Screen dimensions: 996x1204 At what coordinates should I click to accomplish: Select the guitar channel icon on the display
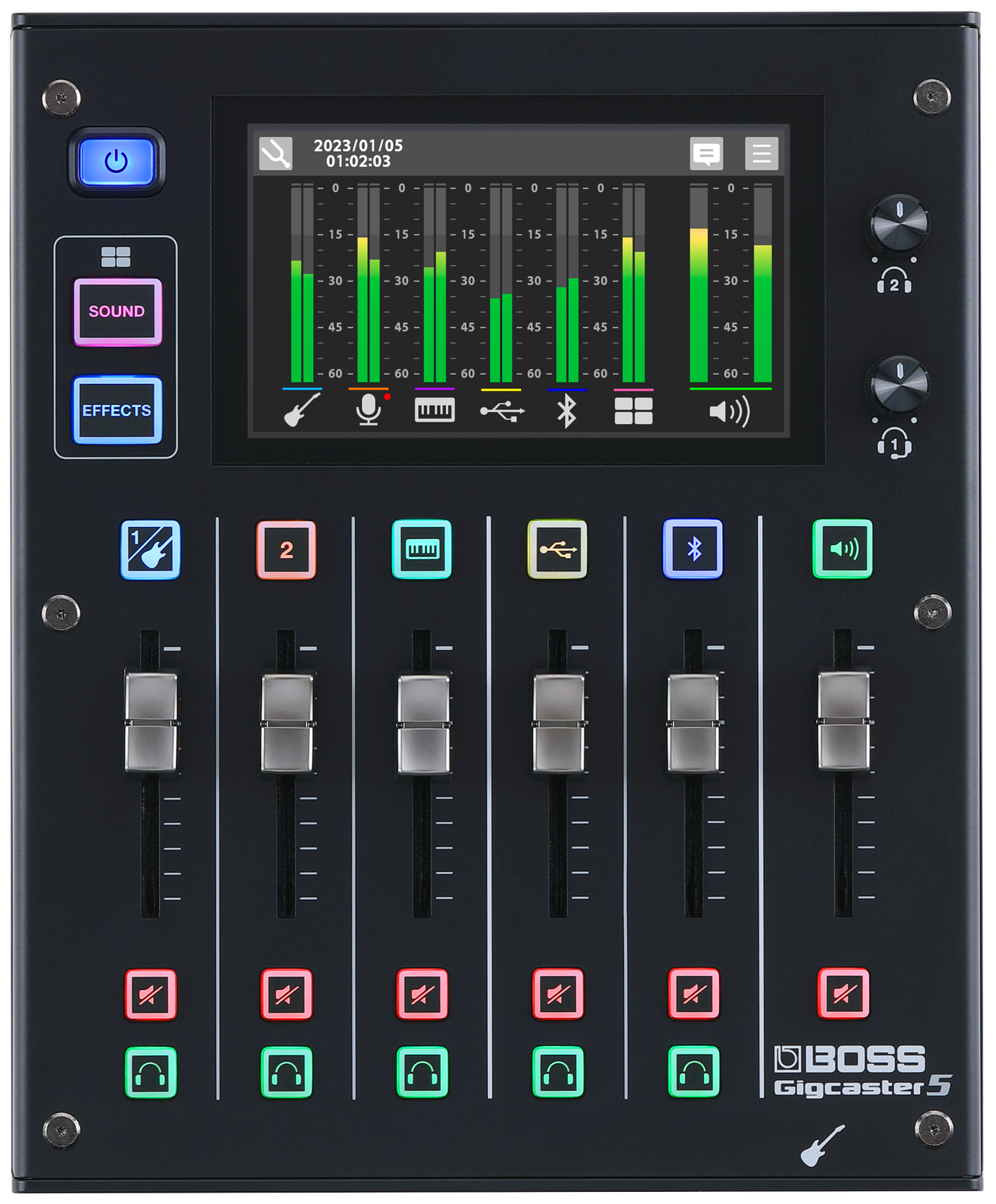point(302,410)
